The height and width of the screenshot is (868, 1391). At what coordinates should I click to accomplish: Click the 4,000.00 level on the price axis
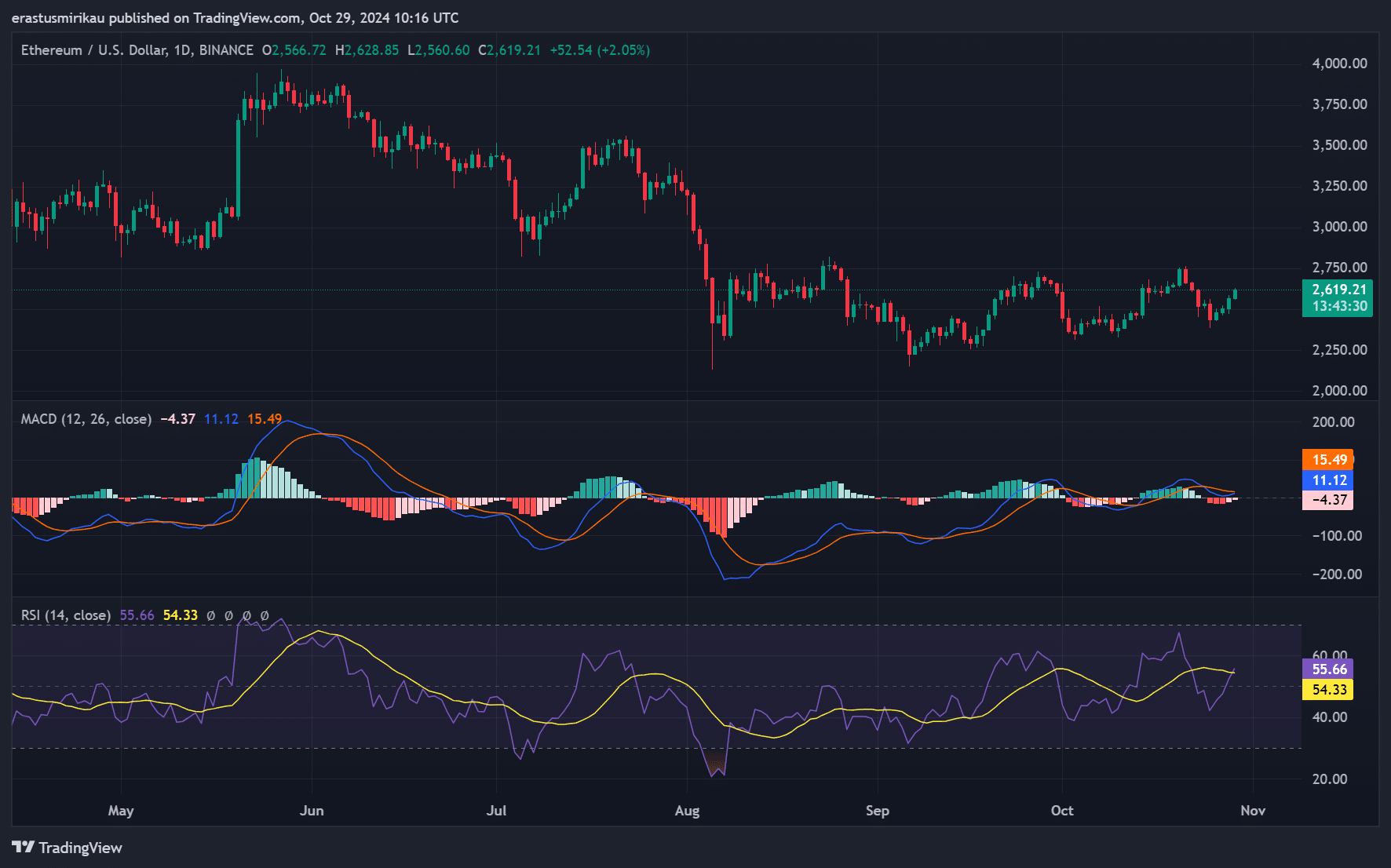coord(1339,64)
